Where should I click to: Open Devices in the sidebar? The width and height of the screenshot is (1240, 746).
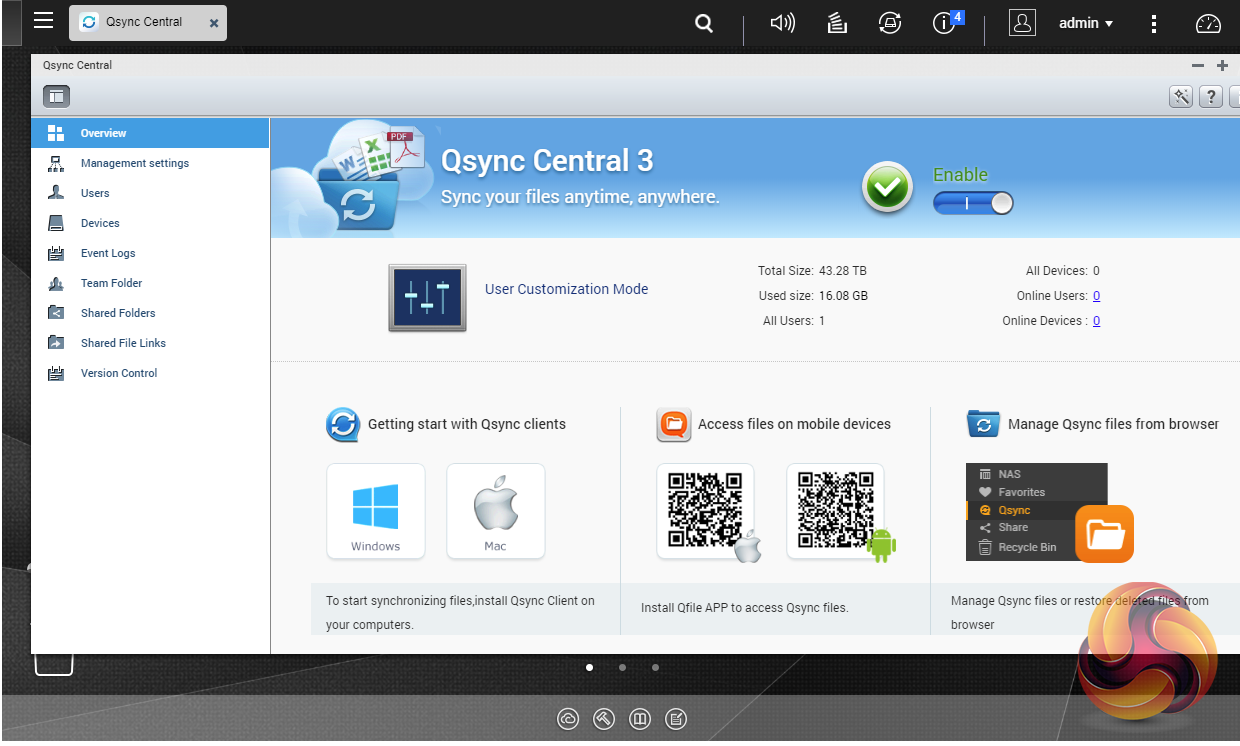(150, 223)
